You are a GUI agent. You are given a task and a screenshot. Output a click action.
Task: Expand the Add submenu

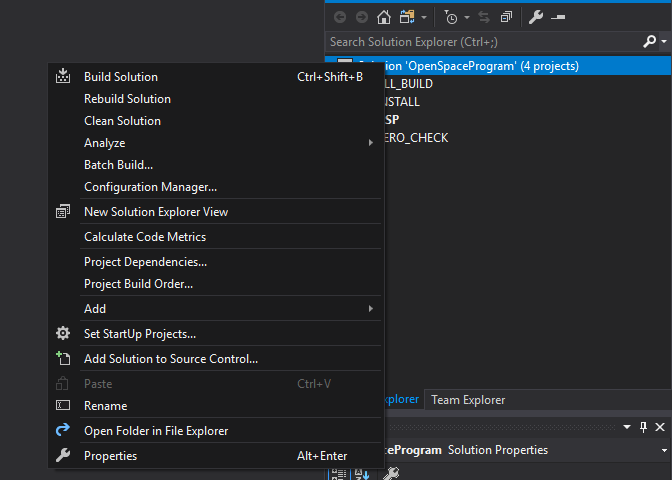coord(216,309)
